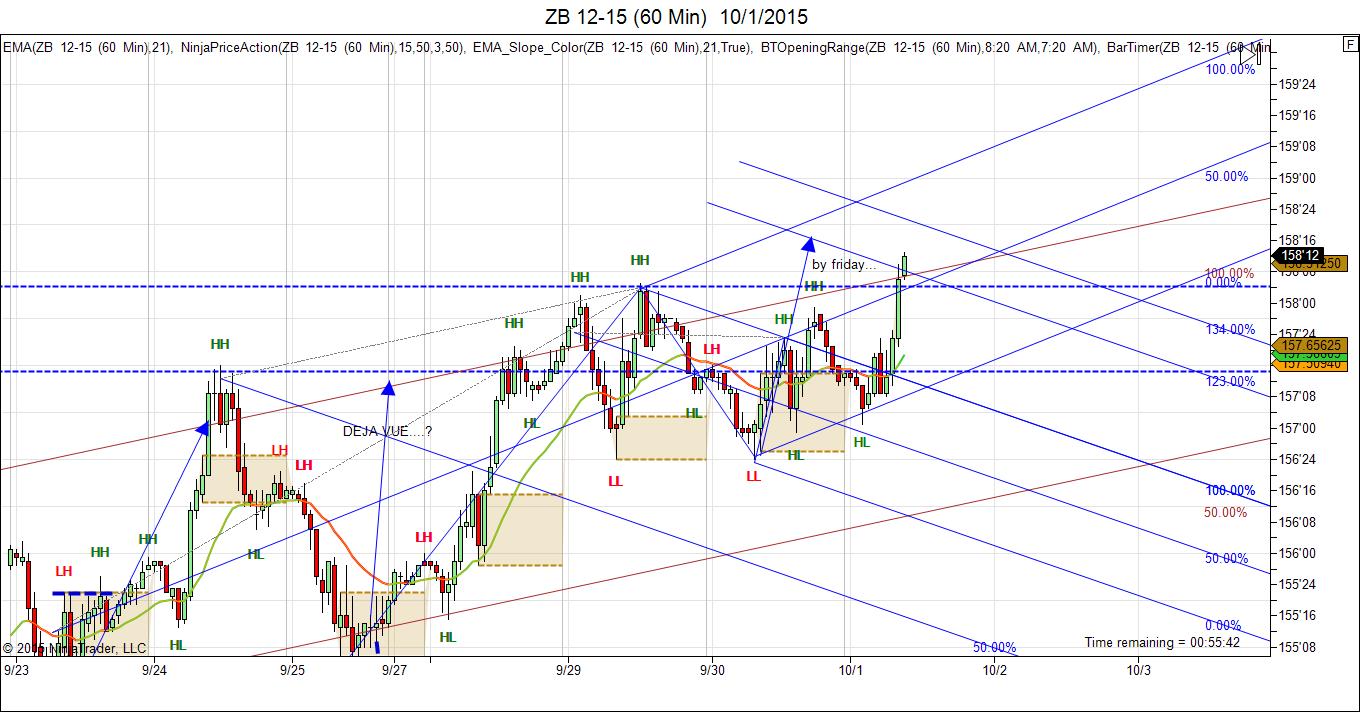
Task: Click the 156'08 price axis label
Action: tap(1298, 521)
